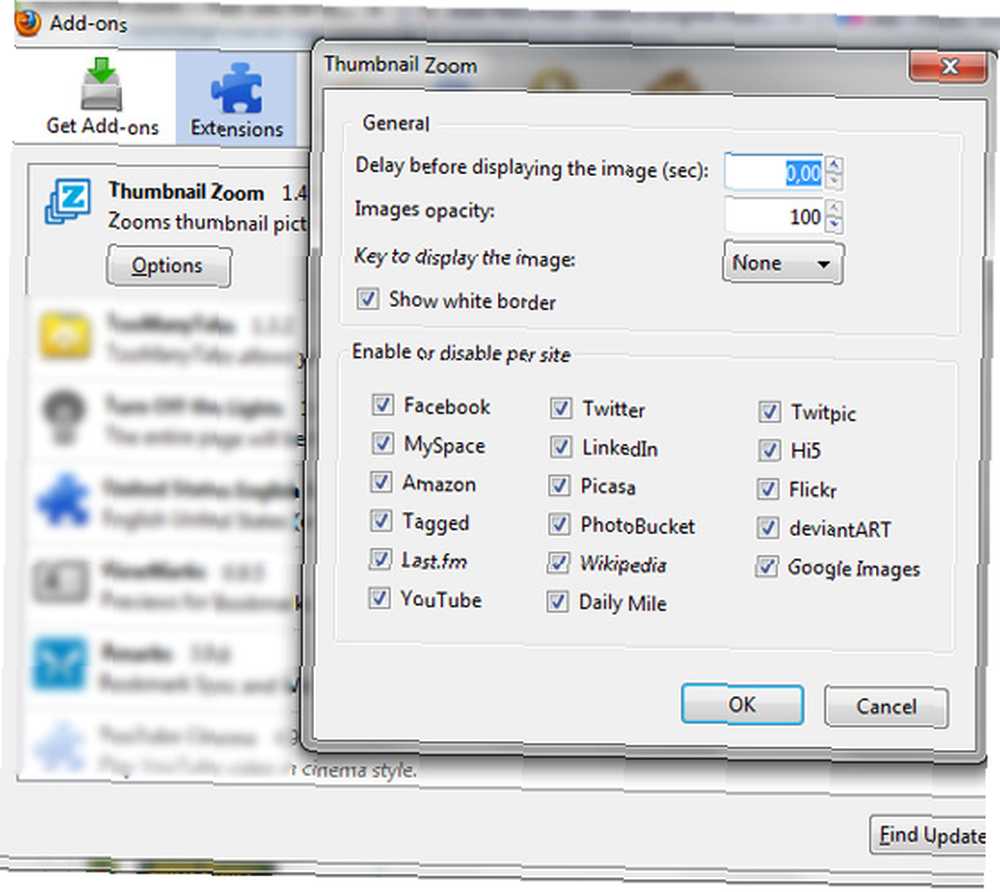Select the YouTube cinema style extension icon

click(x=59, y=746)
